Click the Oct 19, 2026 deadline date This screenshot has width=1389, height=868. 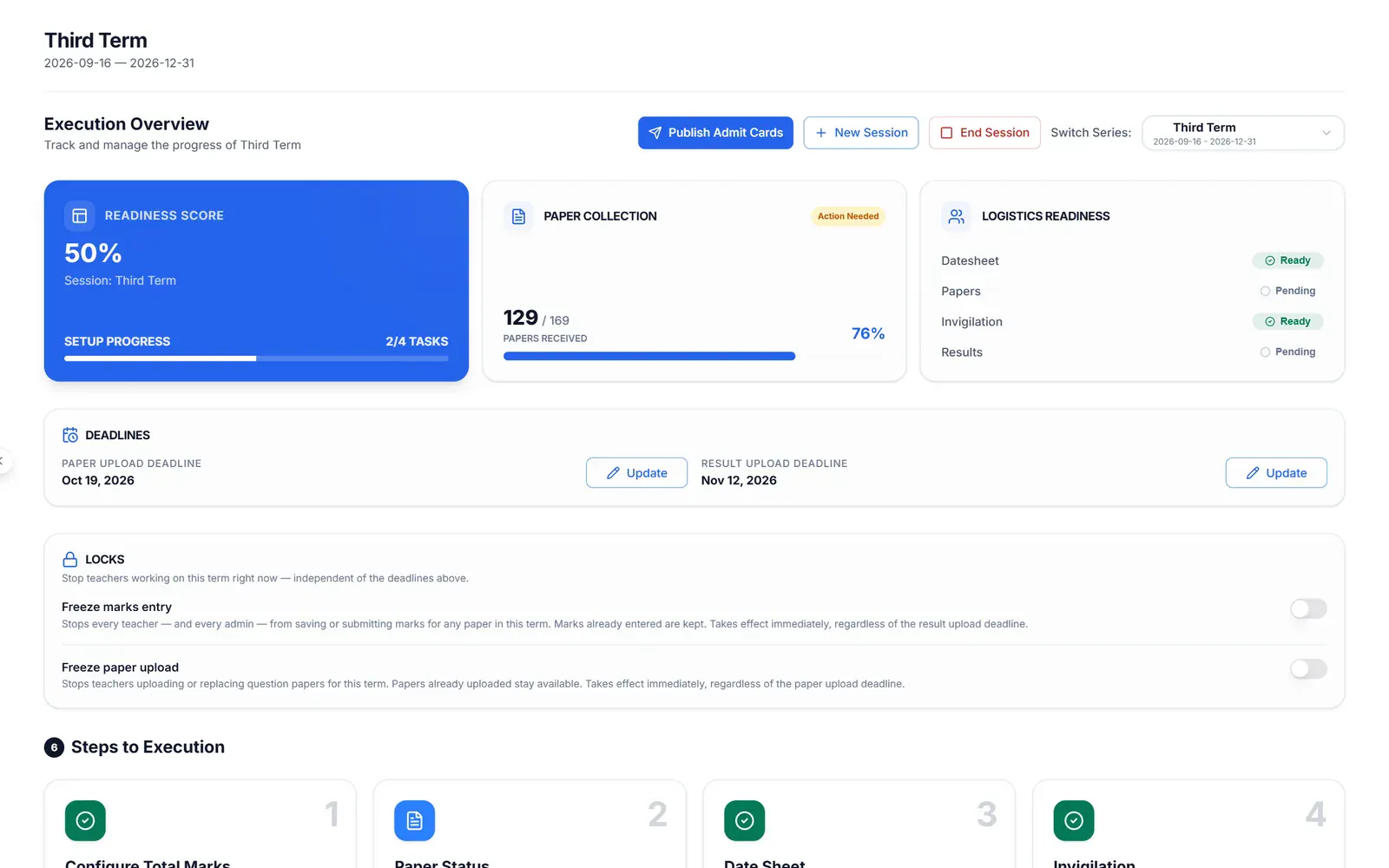[x=98, y=480]
